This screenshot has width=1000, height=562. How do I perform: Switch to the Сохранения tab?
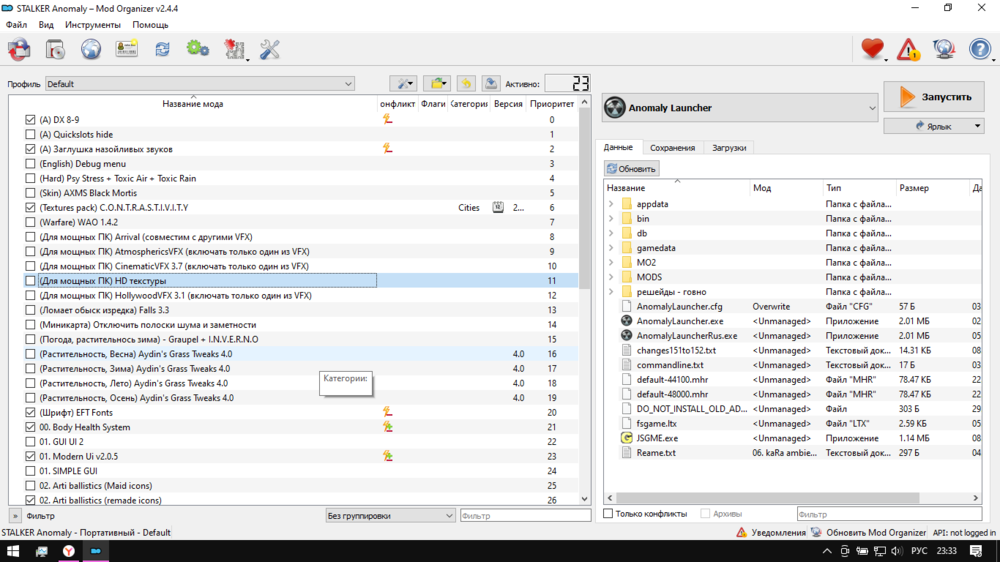(672, 148)
